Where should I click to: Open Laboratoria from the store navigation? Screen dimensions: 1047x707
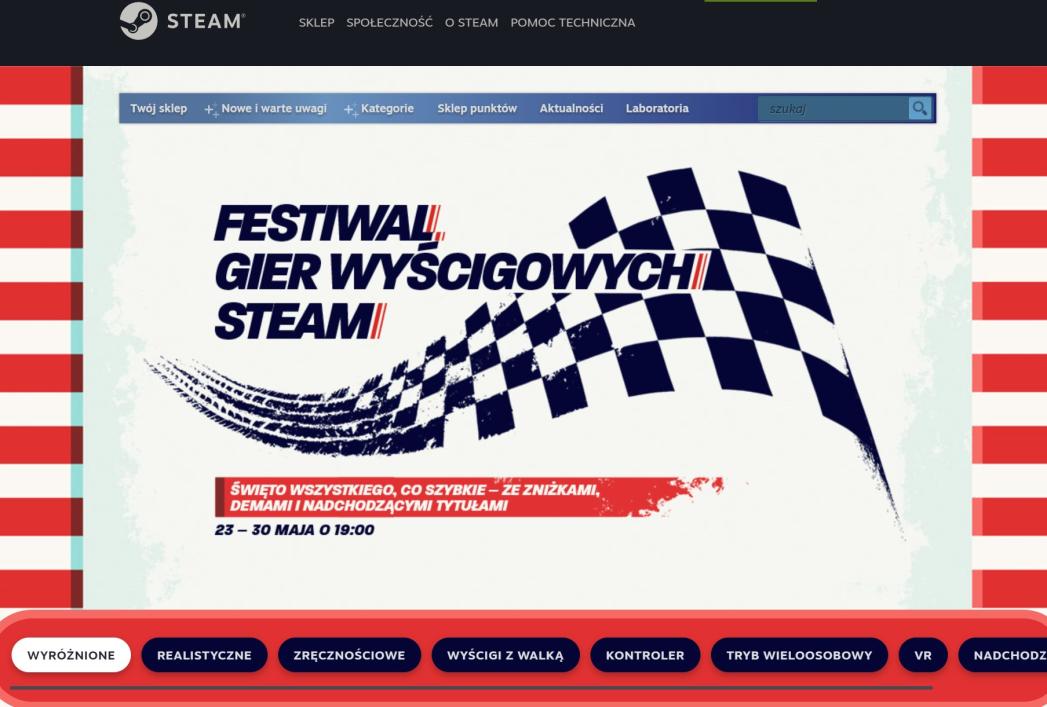pyautogui.click(x=656, y=108)
